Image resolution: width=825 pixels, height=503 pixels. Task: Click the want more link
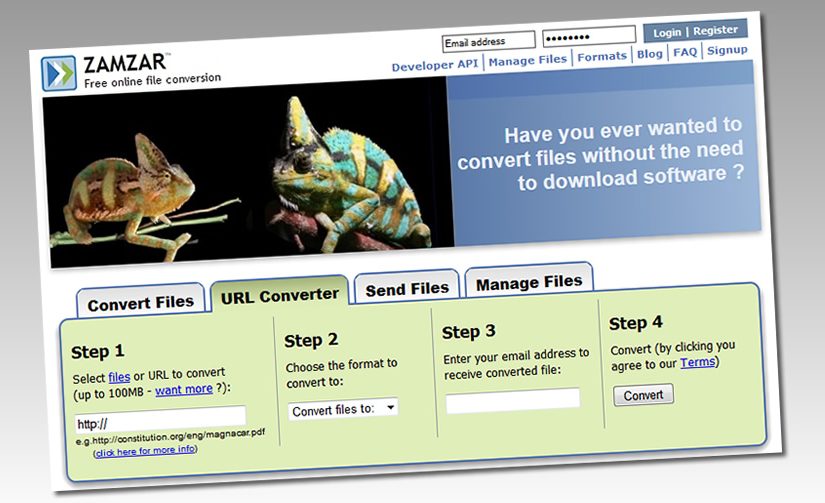coord(184,389)
